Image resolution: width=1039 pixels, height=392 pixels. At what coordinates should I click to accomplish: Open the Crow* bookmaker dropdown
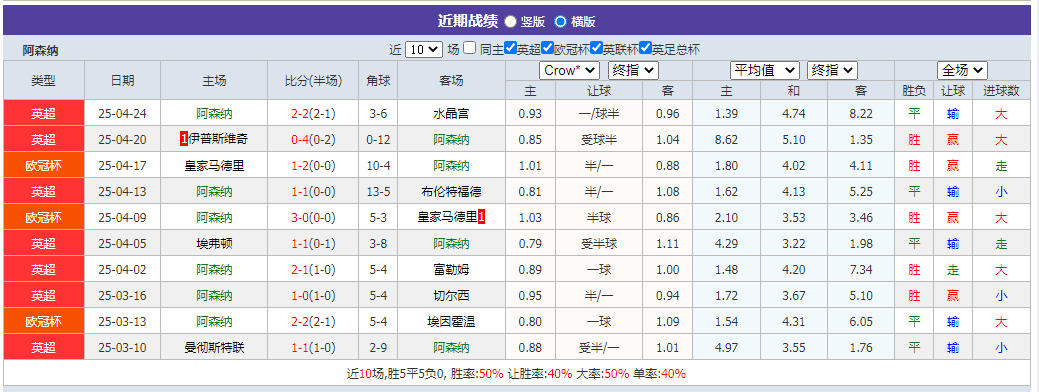(569, 70)
